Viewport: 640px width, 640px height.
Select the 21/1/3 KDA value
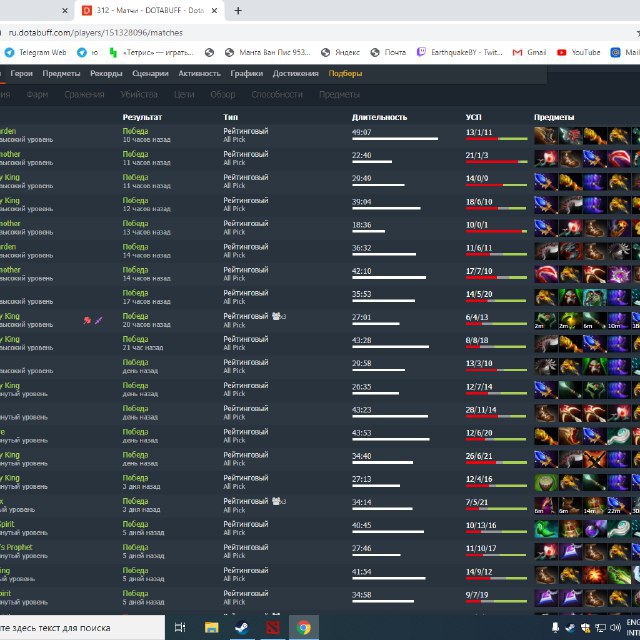tap(477, 155)
